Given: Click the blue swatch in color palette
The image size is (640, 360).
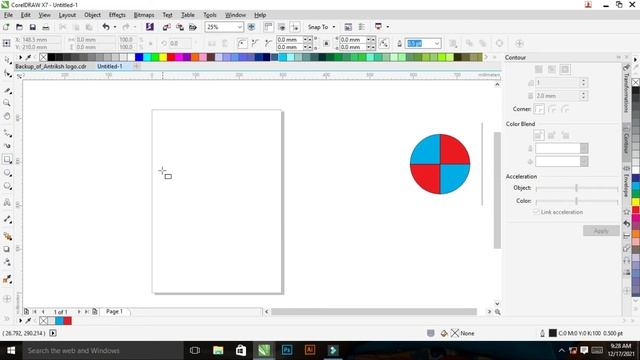Looking at the screenshot, I should tap(139, 58).
